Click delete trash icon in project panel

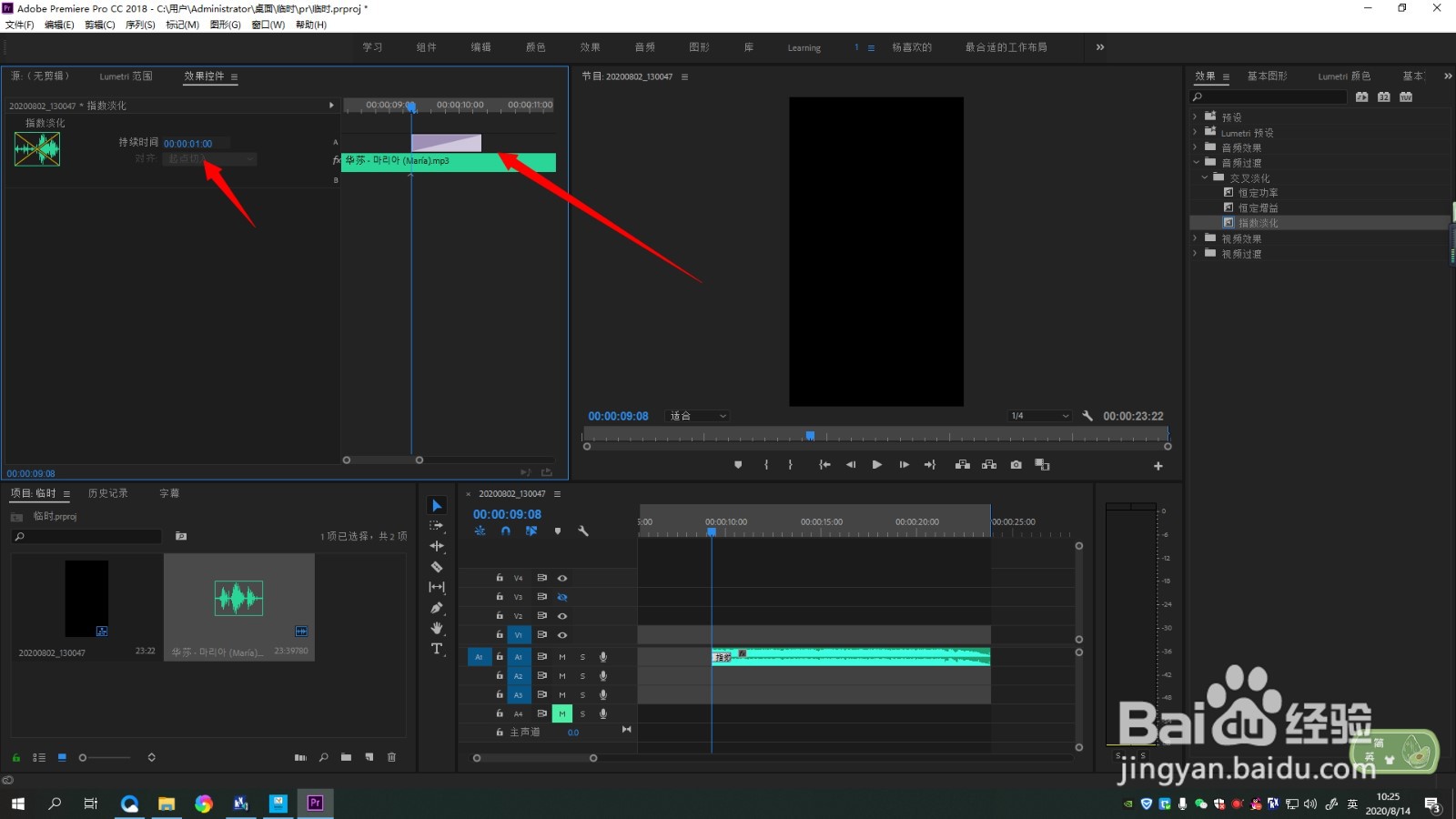(x=392, y=757)
